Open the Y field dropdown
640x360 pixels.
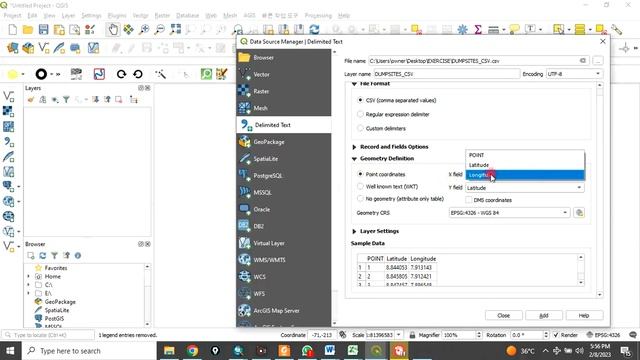[x=525, y=188]
